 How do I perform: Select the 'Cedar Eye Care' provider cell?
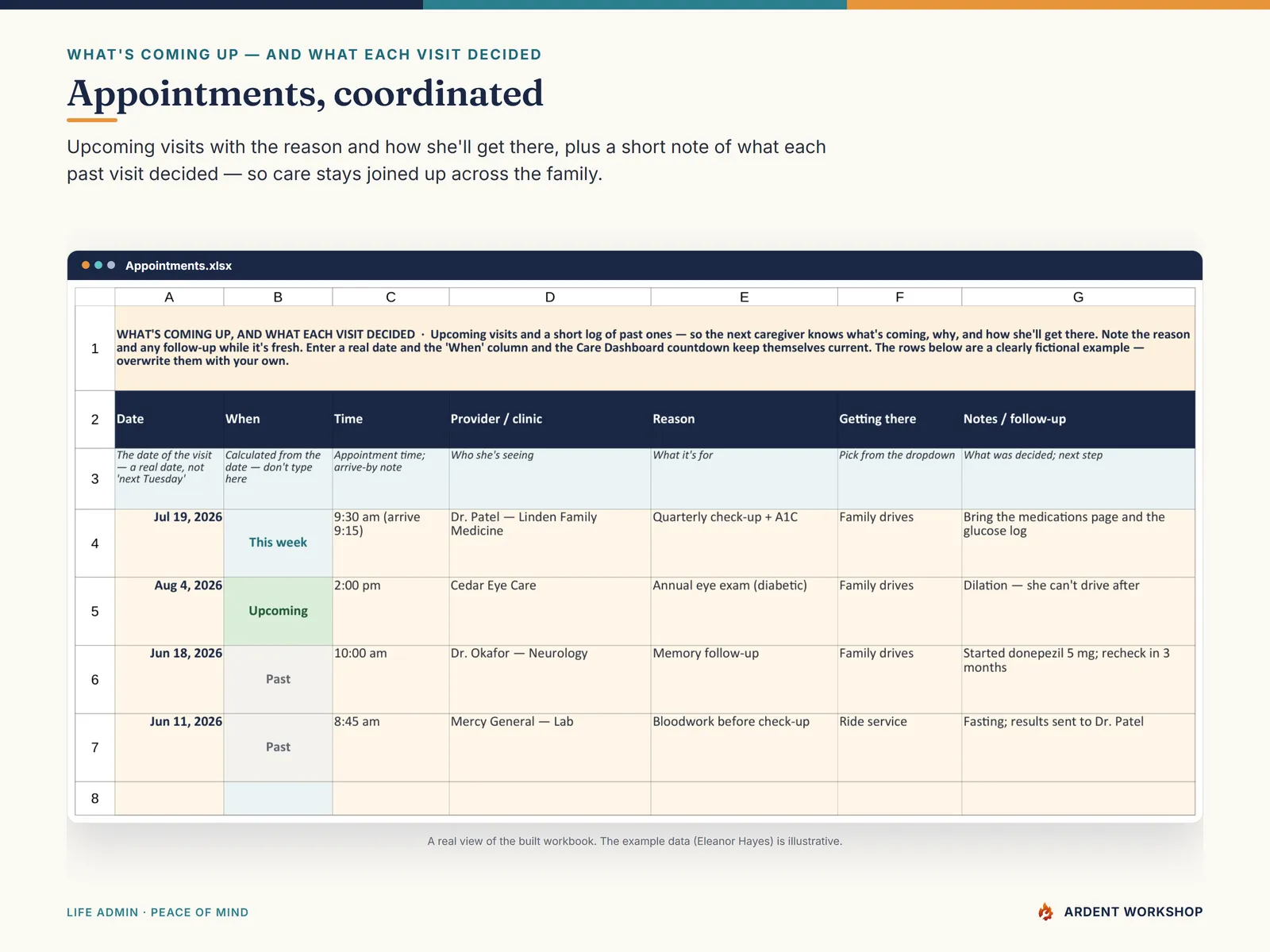click(550, 612)
